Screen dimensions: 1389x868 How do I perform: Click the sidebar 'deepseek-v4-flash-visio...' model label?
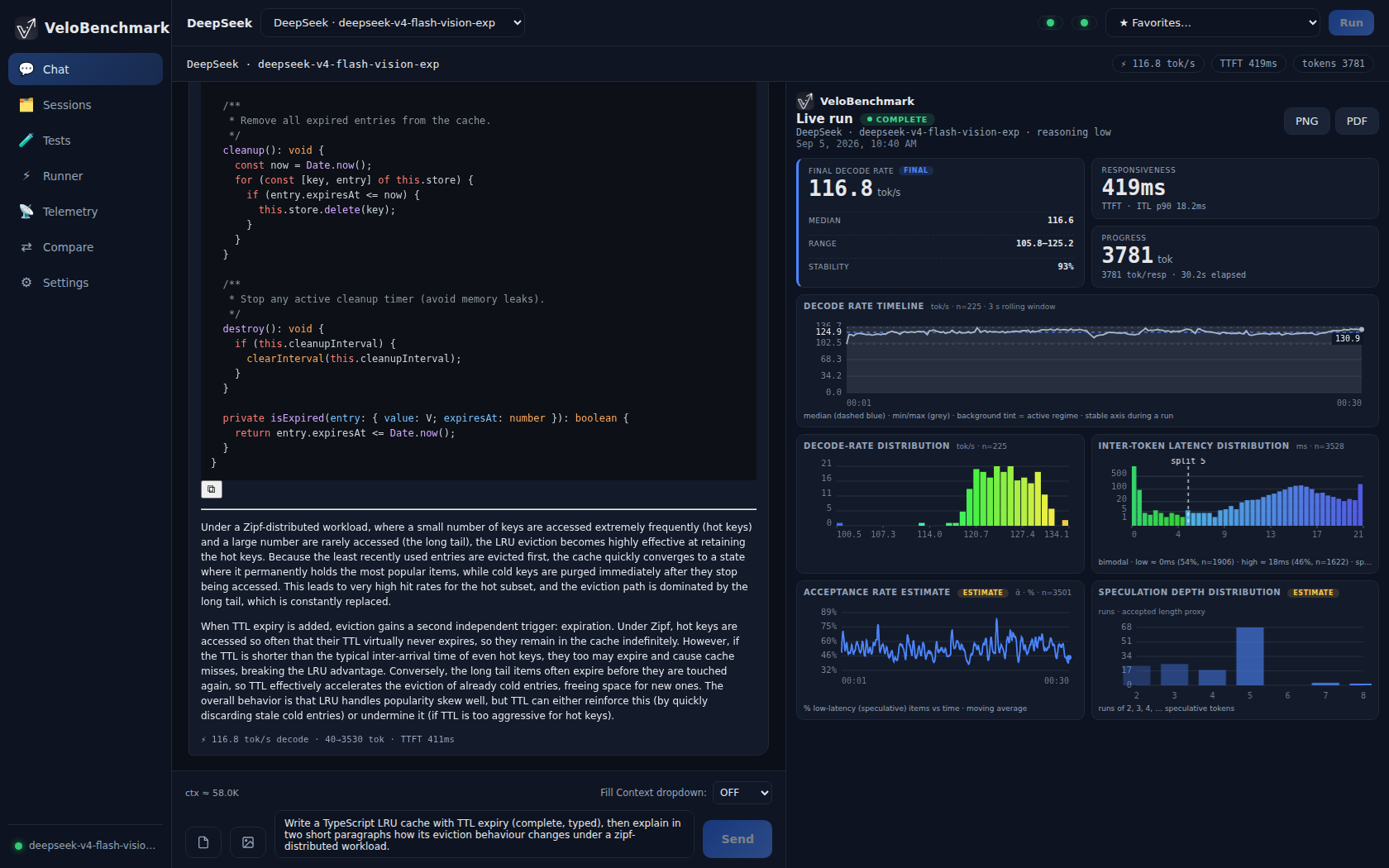[92, 846]
